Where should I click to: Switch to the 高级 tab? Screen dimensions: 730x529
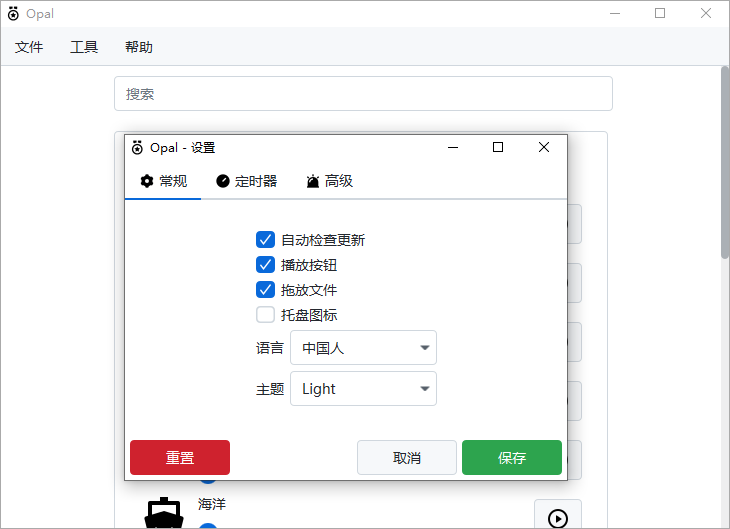coord(329,181)
